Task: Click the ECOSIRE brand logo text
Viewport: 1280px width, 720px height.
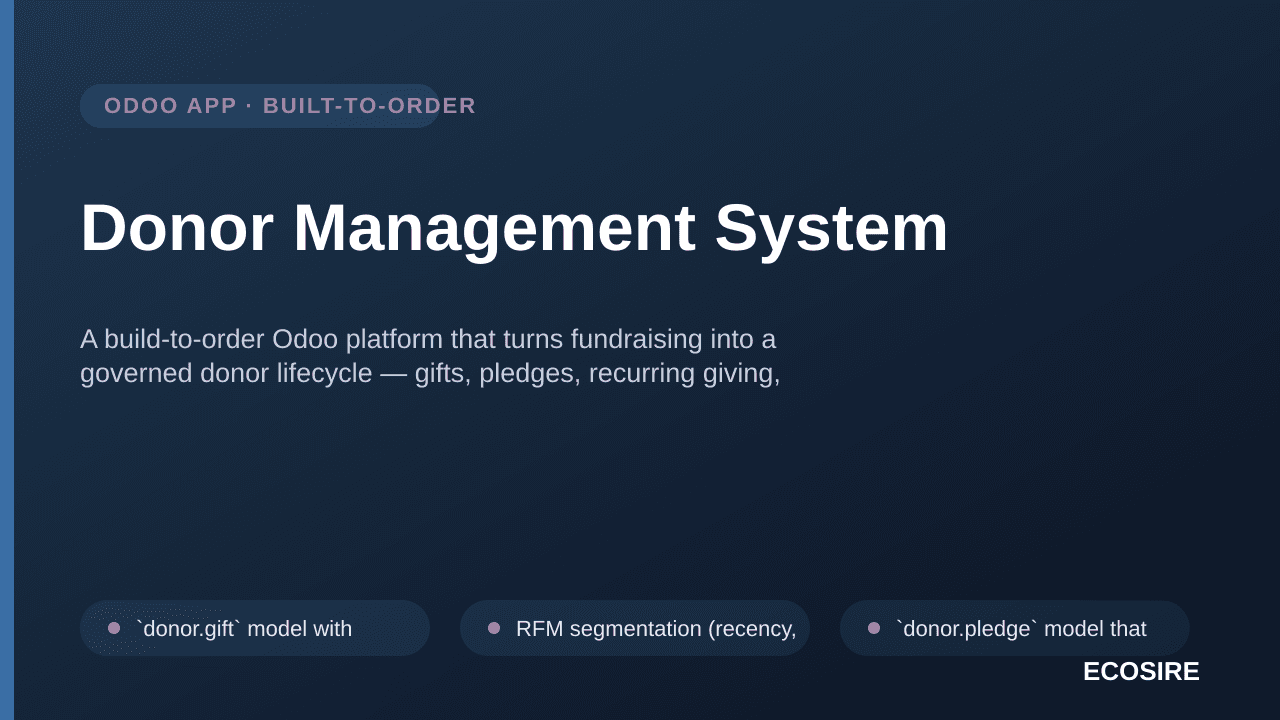Action: [x=1141, y=672]
